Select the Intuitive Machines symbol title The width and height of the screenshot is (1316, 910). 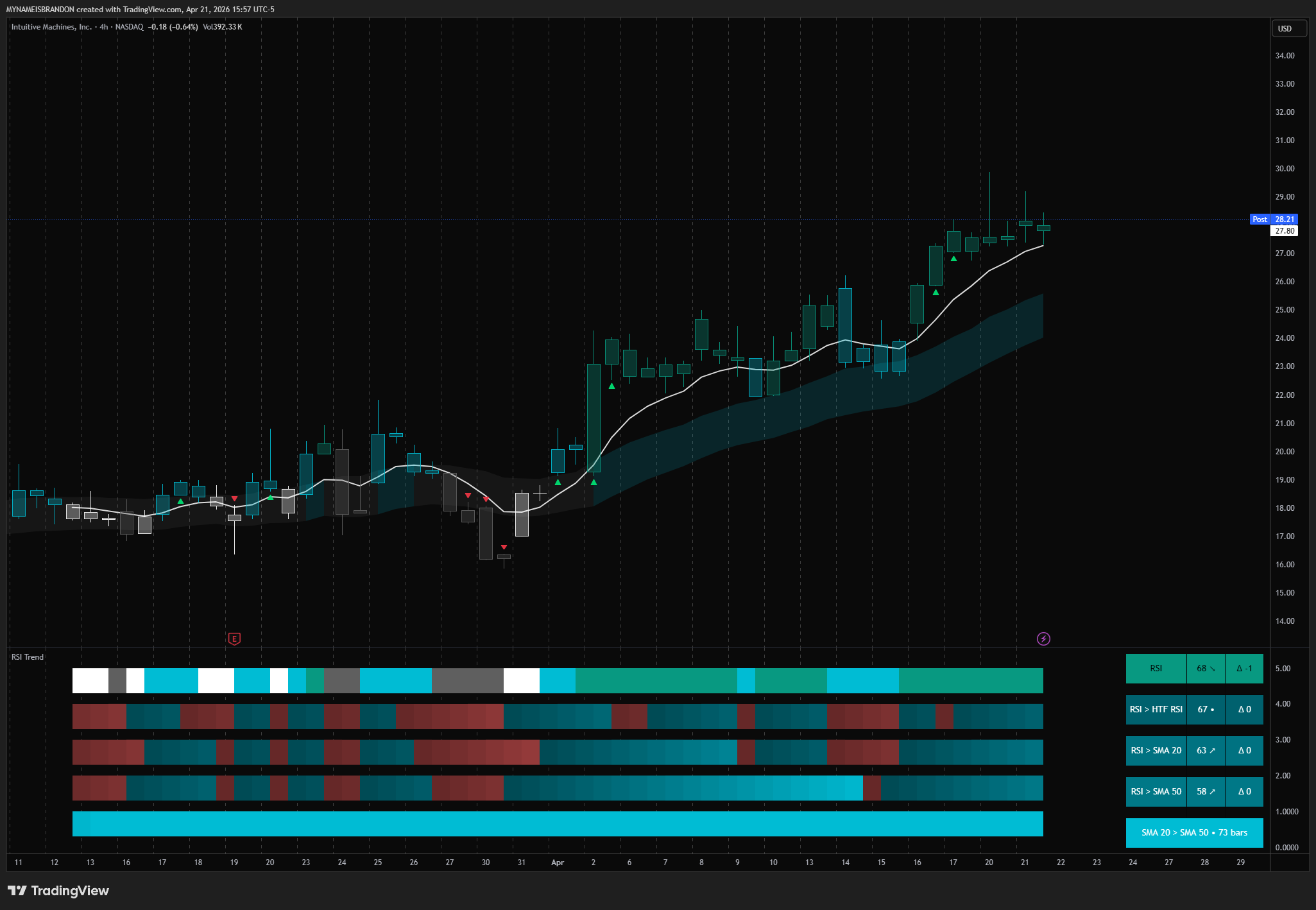point(51,27)
